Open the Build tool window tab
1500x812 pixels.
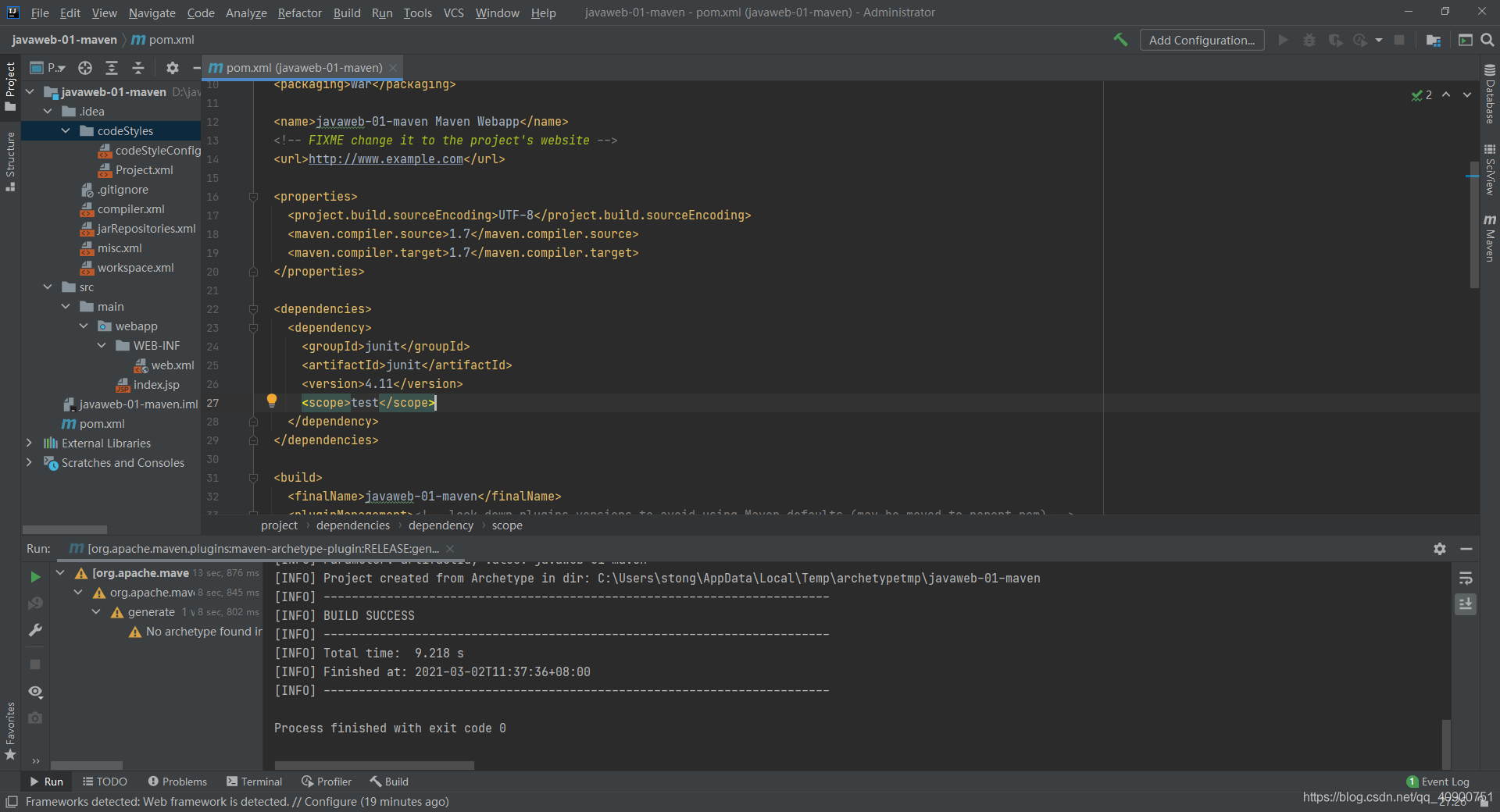tap(389, 782)
